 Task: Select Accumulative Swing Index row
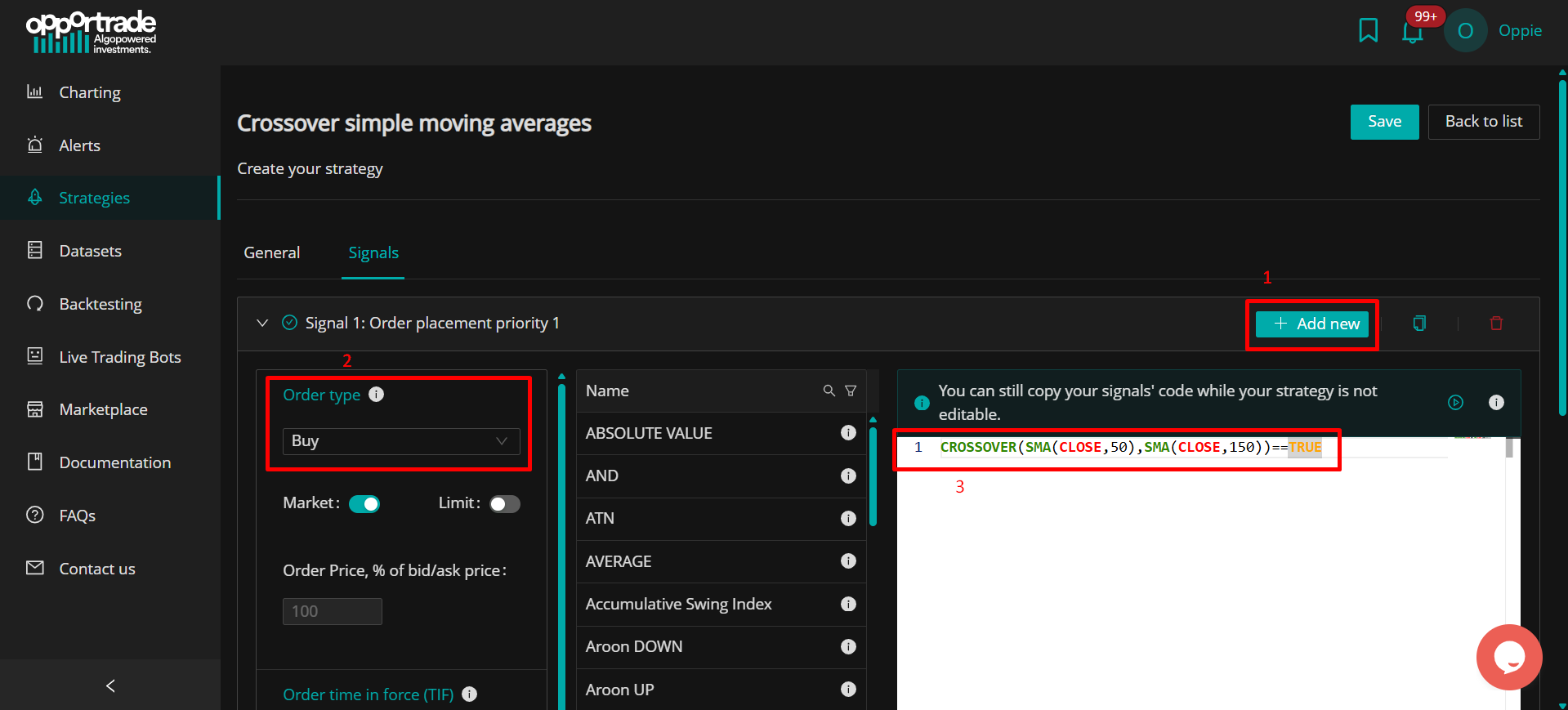(721, 605)
